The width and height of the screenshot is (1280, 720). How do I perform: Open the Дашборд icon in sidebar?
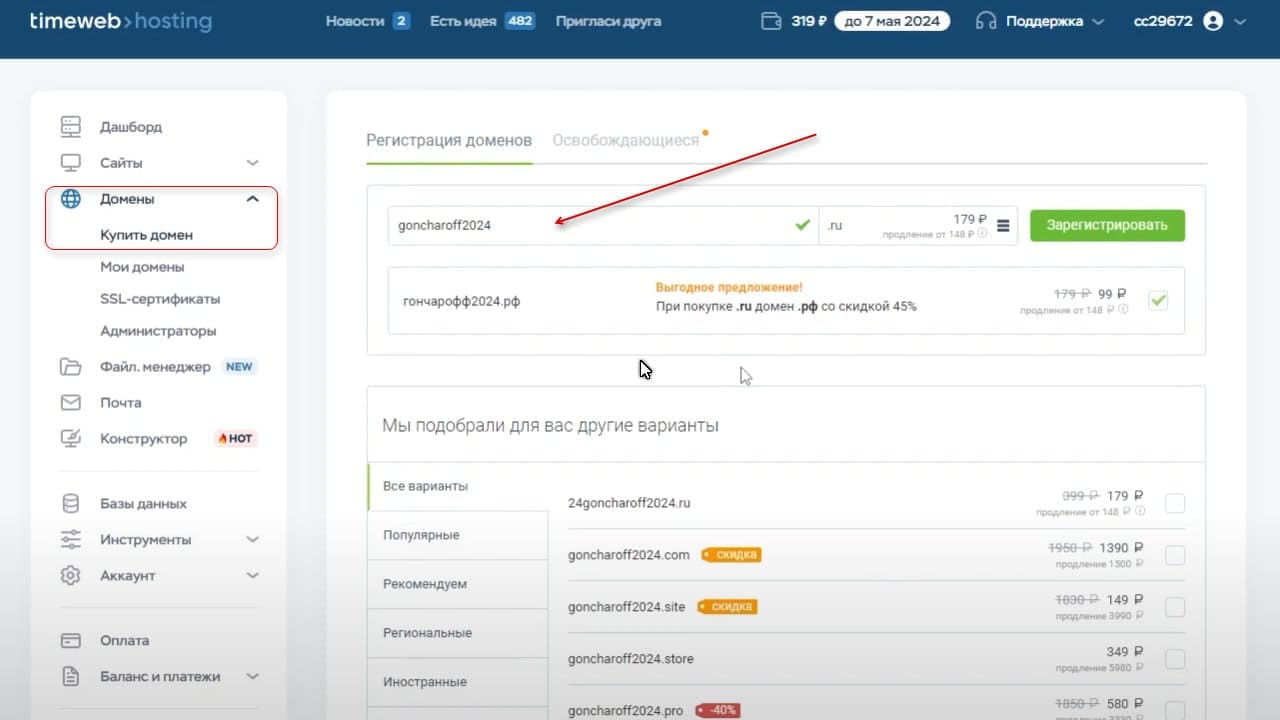[x=70, y=127]
